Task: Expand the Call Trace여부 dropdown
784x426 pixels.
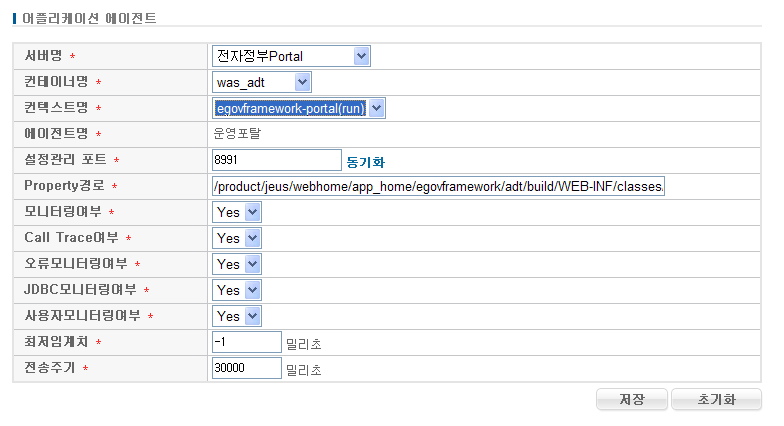Action: 237,238
